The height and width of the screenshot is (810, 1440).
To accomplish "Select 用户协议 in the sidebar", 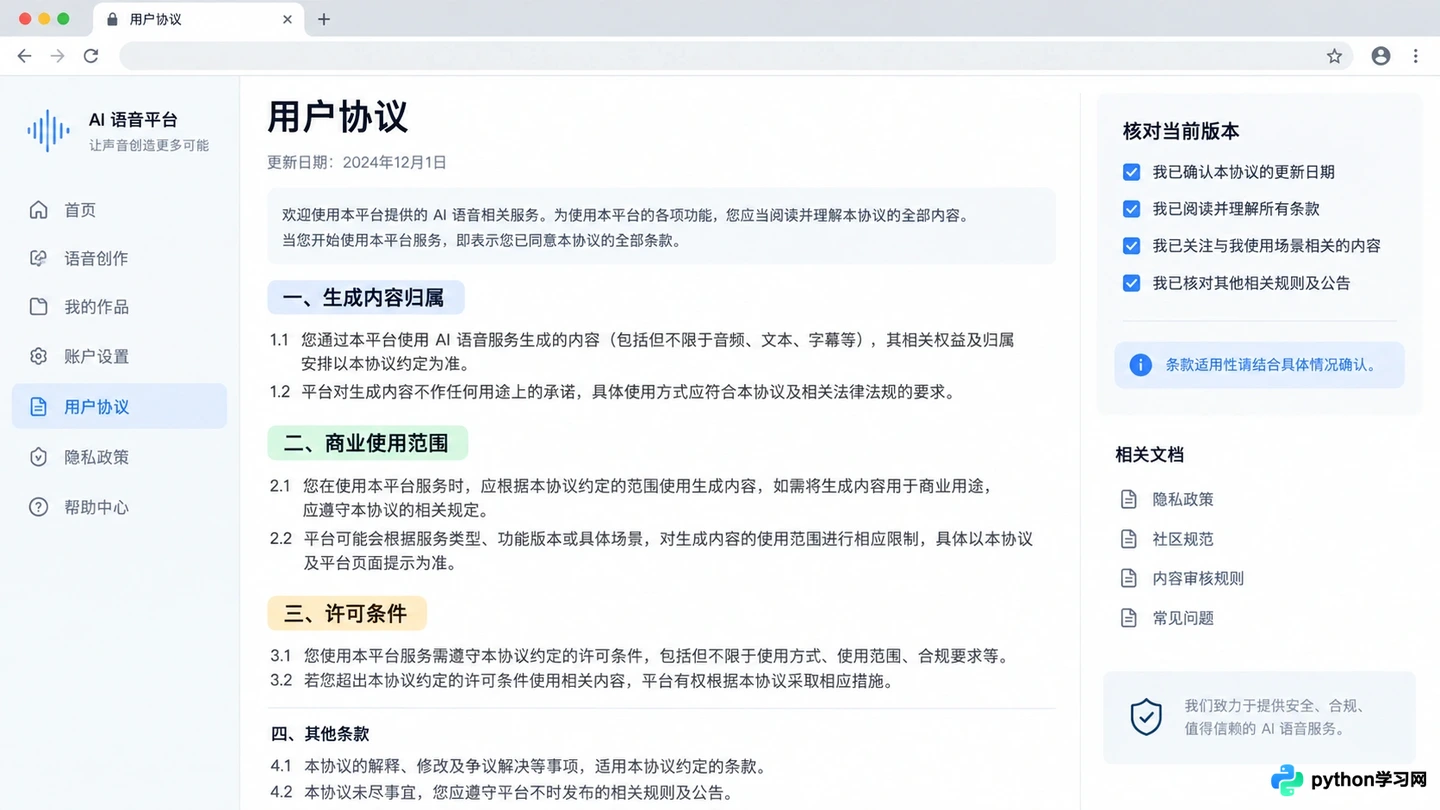I will point(119,407).
